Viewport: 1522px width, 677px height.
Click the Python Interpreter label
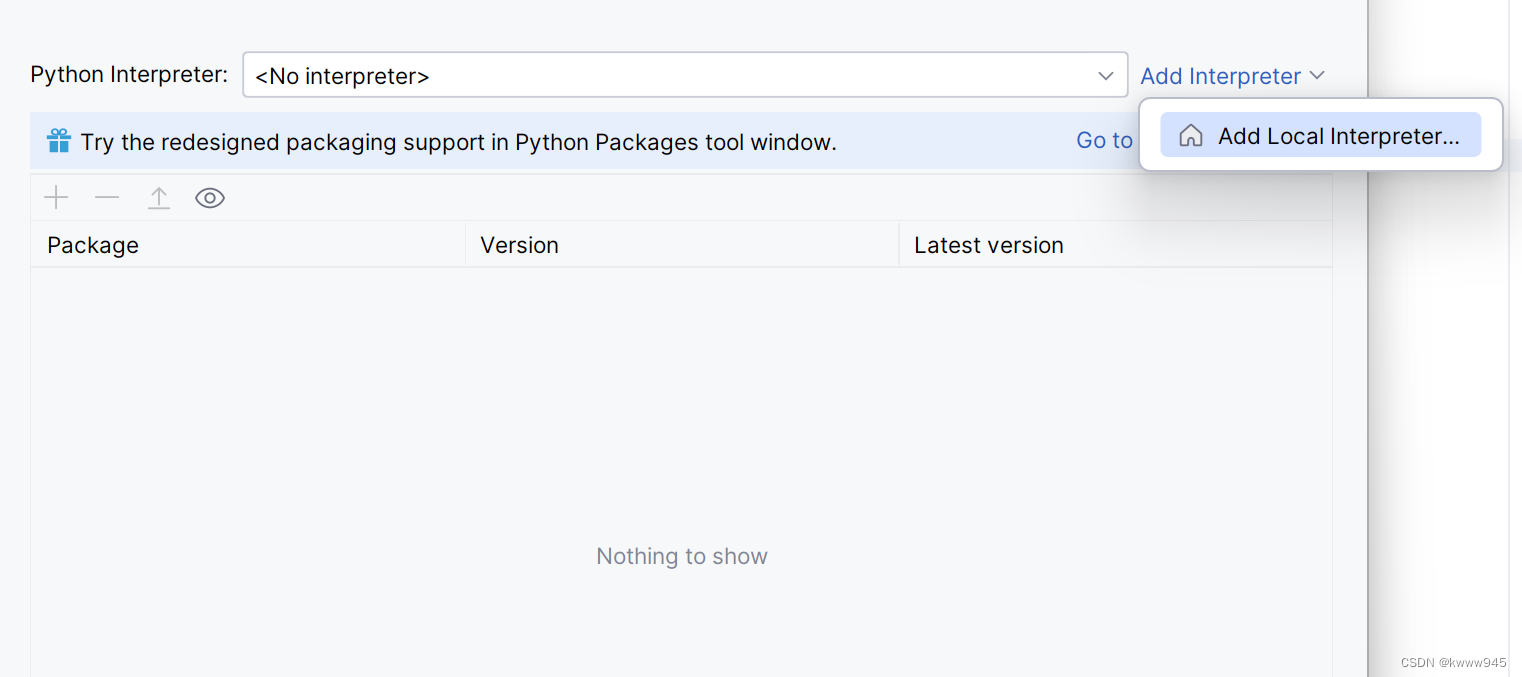click(x=129, y=74)
